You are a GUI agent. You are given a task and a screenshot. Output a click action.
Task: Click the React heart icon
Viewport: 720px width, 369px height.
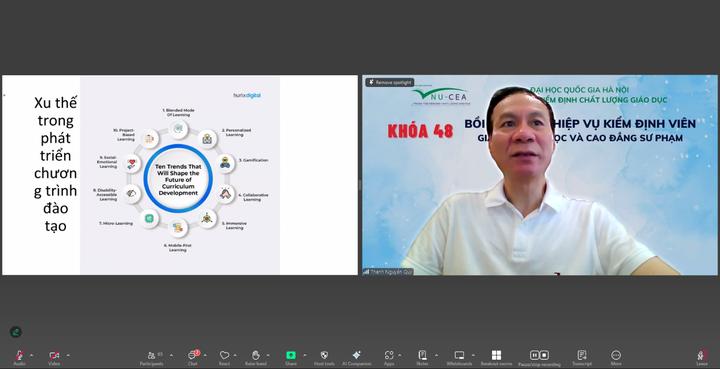pos(224,355)
